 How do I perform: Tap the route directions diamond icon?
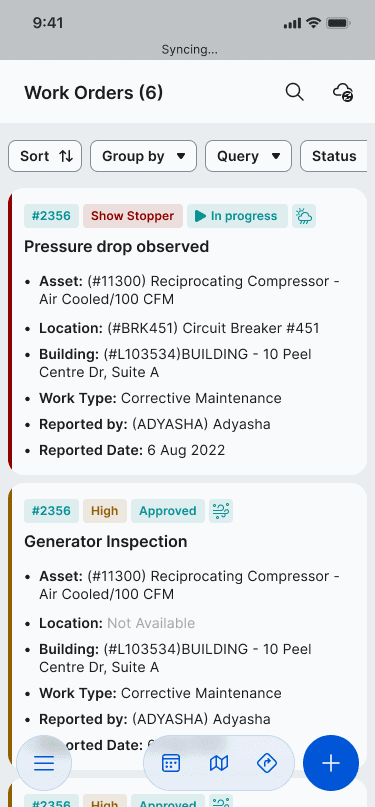pyautogui.click(x=267, y=763)
